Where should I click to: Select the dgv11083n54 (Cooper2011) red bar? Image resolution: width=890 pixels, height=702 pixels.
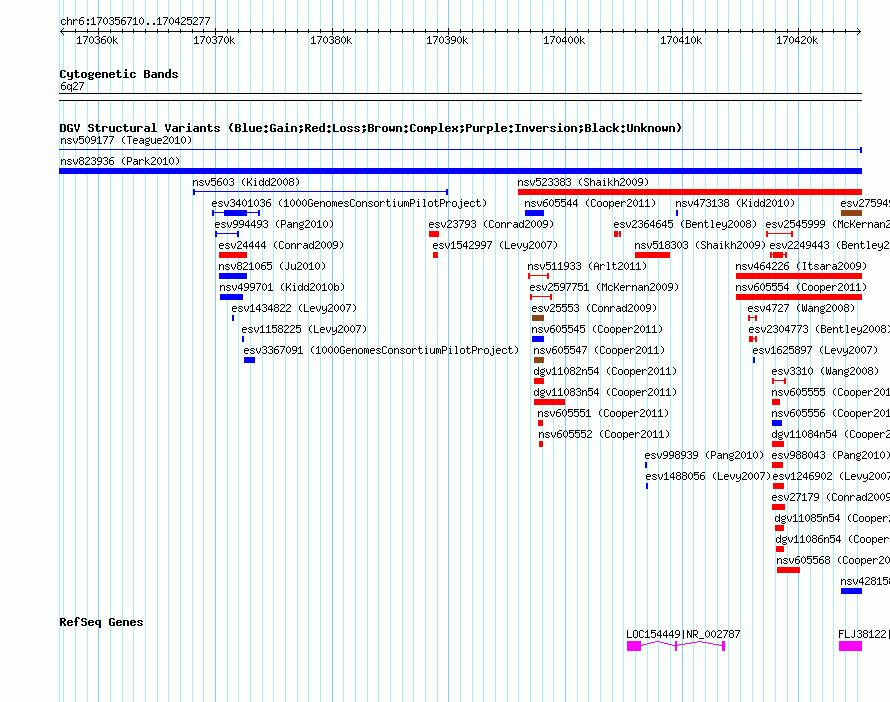tap(549, 402)
